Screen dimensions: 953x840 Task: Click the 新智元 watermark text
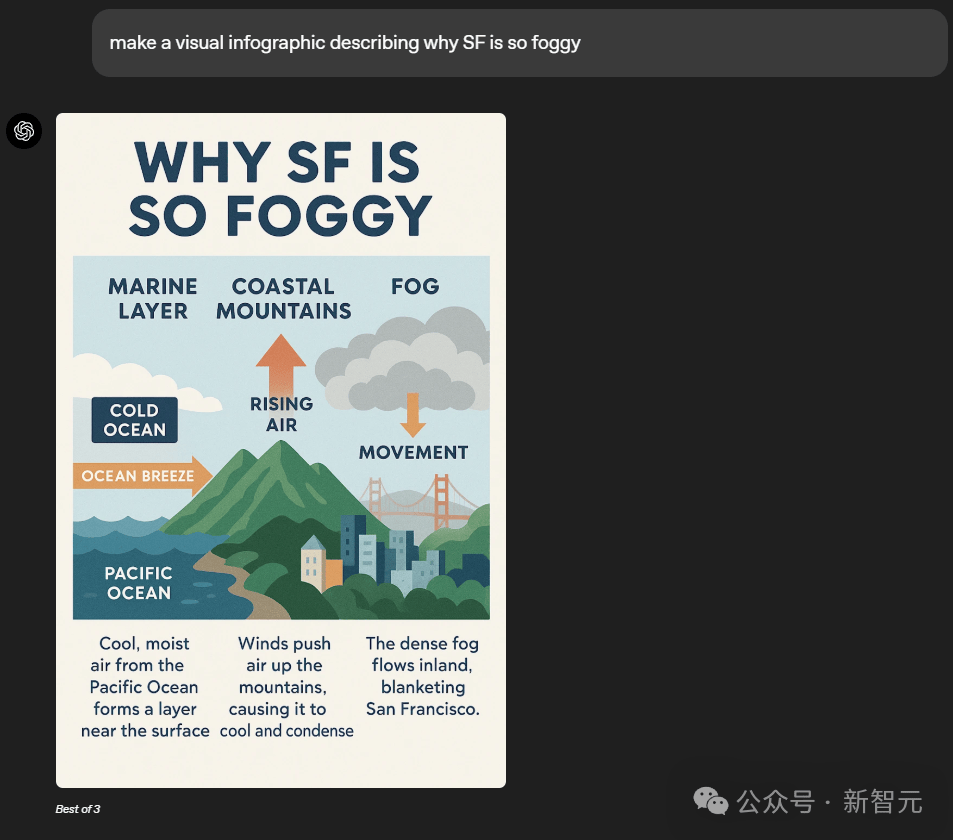click(x=882, y=802)
